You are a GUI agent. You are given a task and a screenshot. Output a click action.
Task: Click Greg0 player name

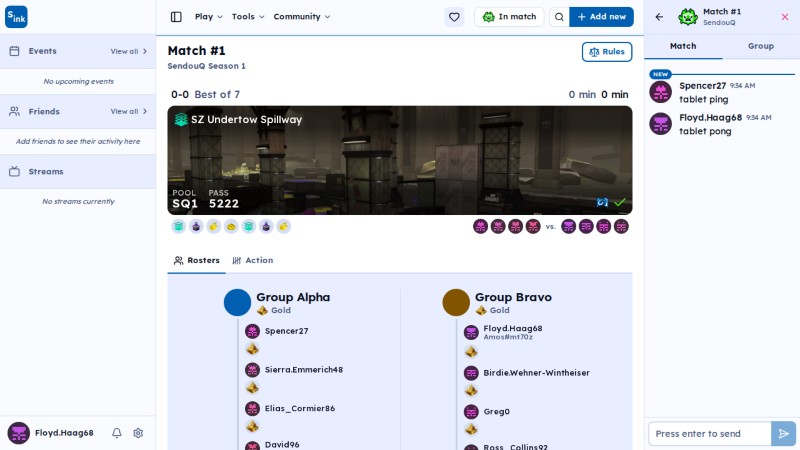pos(496,412)
